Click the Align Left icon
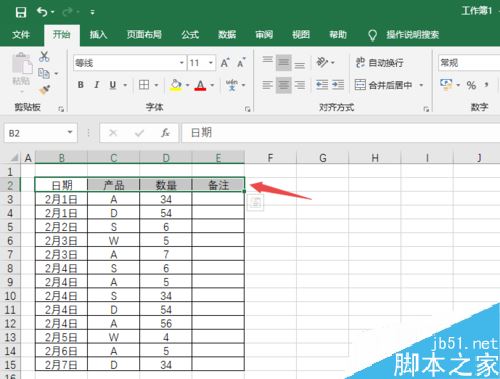This screenshot has width=500, height=379. (267, 85)
